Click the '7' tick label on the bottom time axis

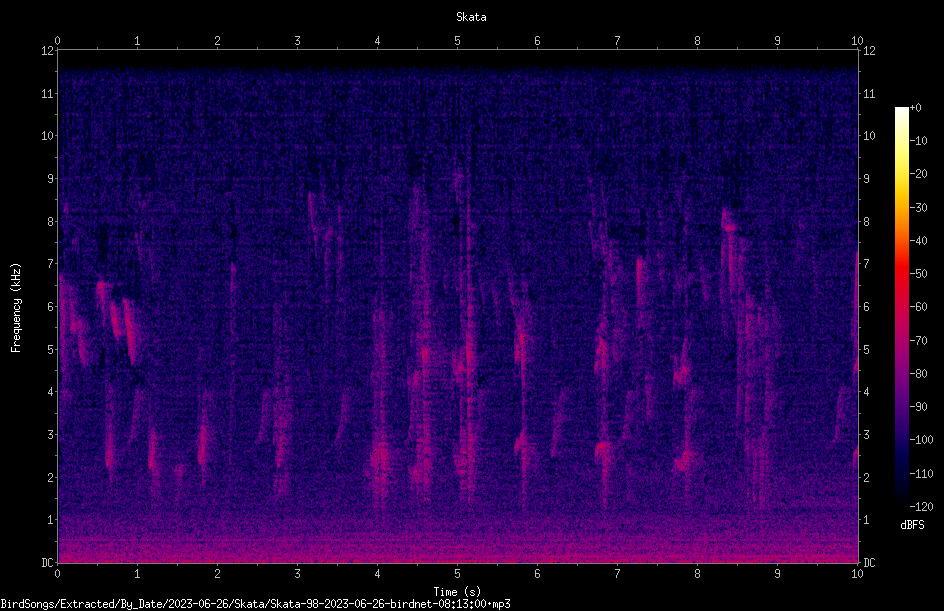(617, 574)
